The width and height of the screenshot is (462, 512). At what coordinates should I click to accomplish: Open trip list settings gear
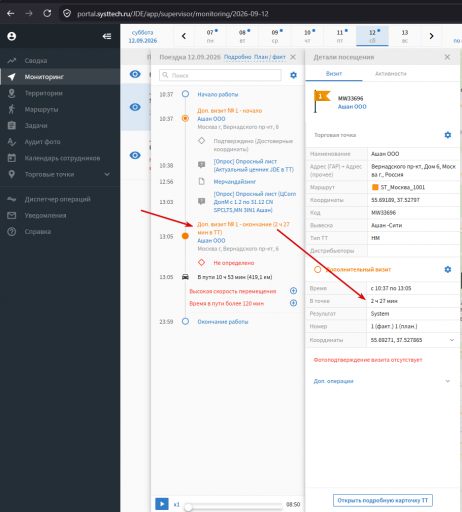coord(293,75)
